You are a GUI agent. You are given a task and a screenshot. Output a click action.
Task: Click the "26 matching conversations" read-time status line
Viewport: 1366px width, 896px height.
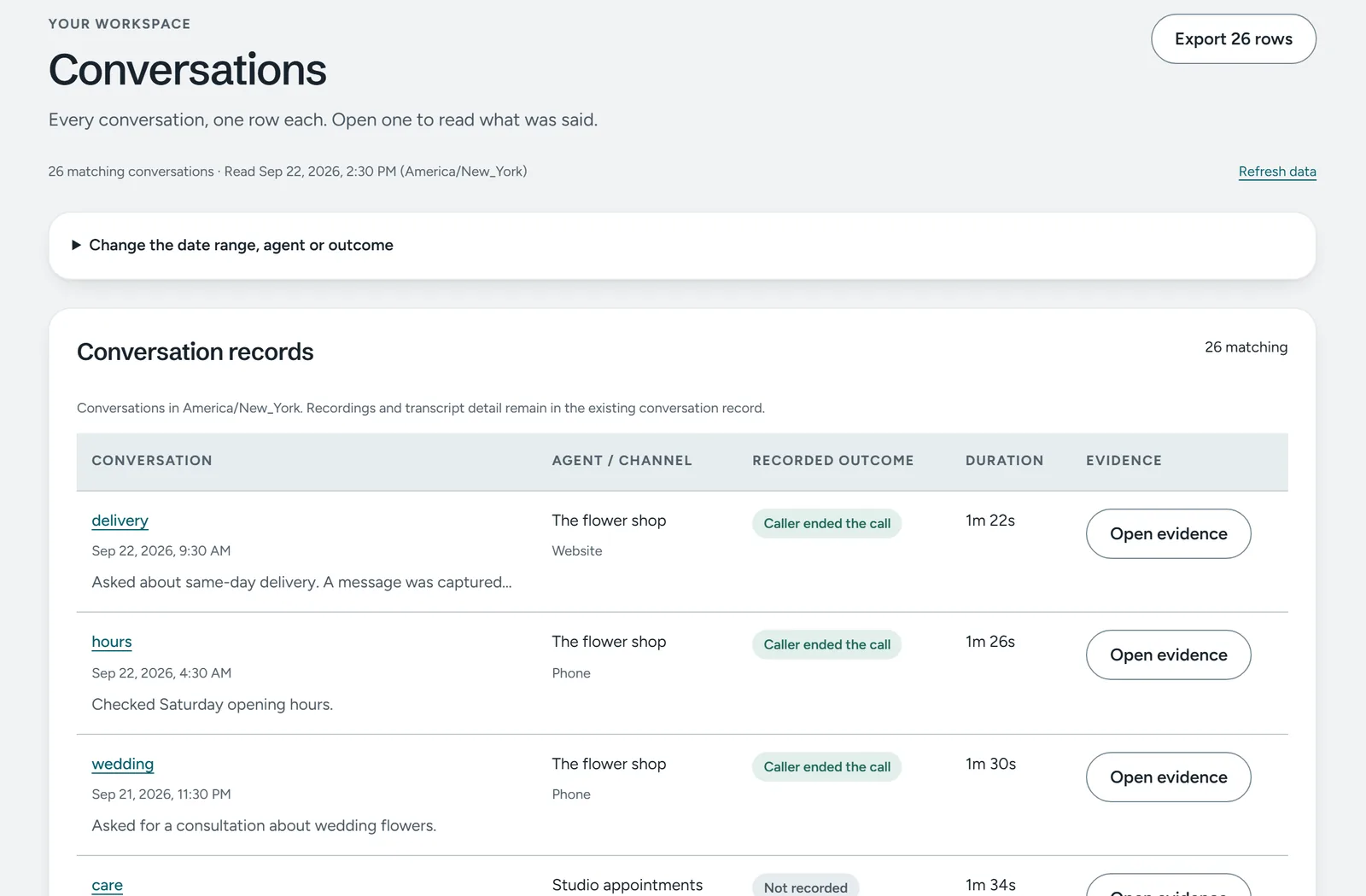288,172
